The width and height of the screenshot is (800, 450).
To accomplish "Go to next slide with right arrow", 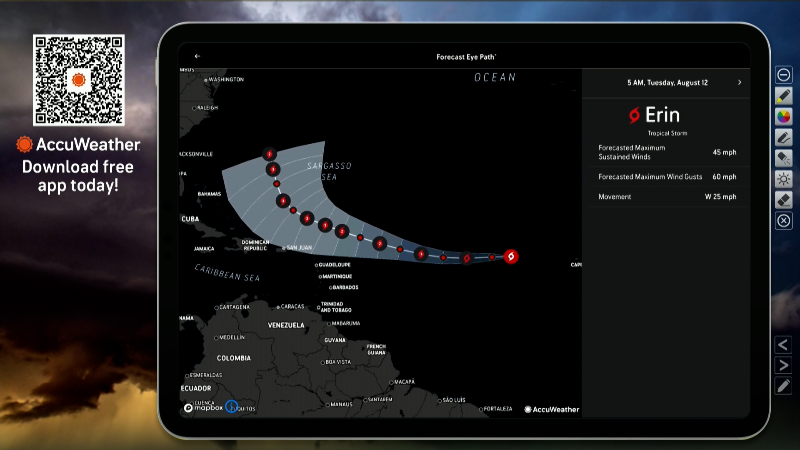I will (x=783, y=365).
